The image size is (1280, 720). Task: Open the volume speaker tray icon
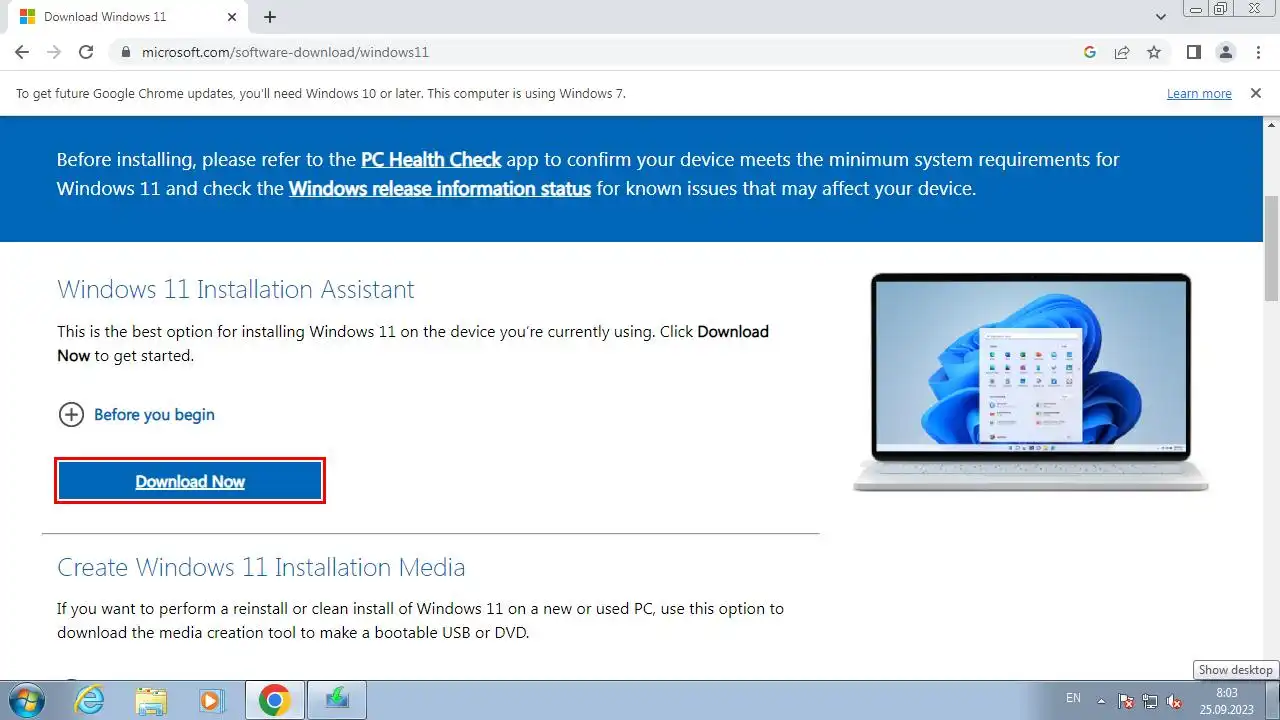1174,700
